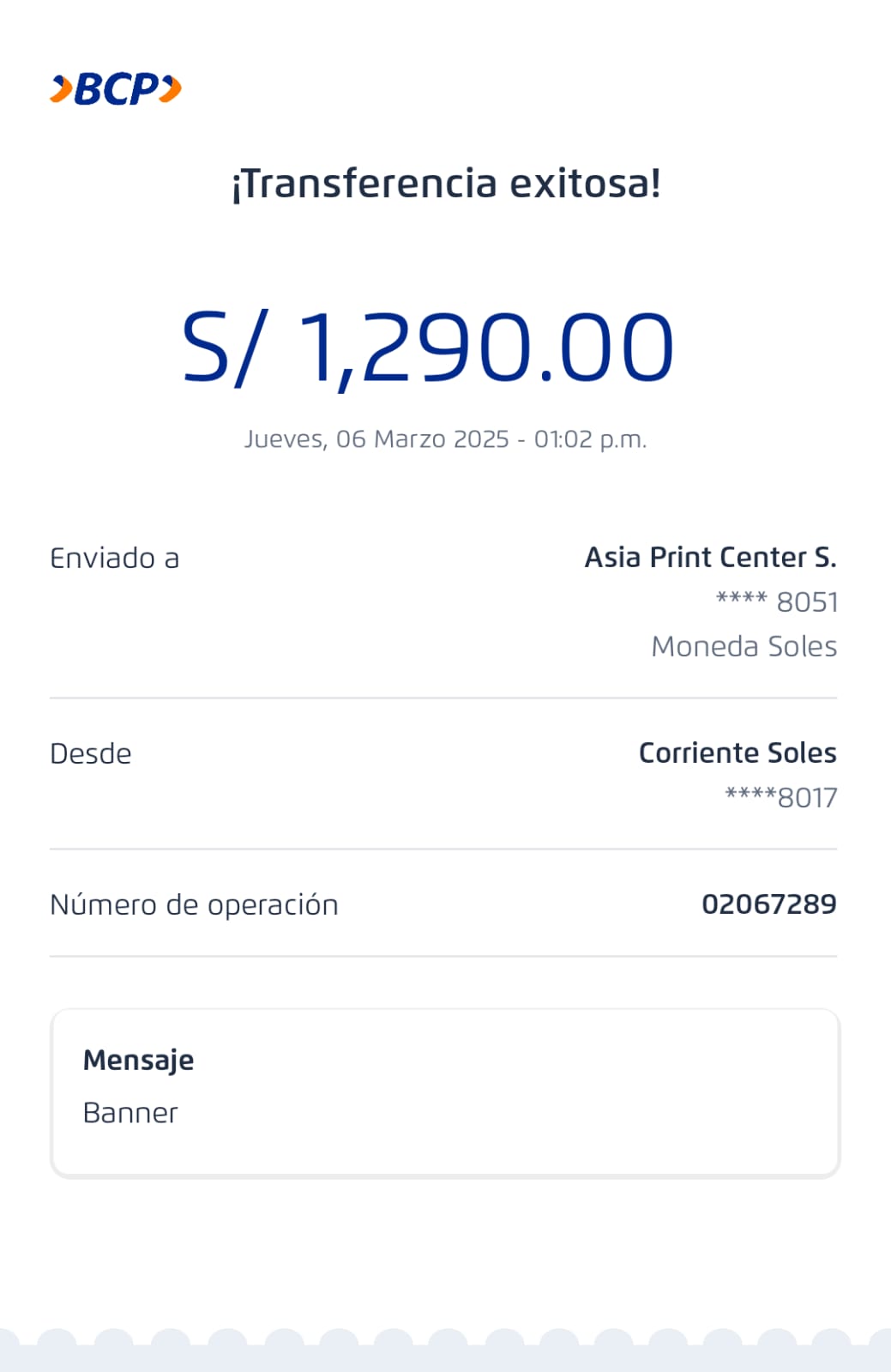Select the ¡Transferencia exitosa! heading
Image resolution: width=891 pixels, height=1372 pixels.
coord(446,184)
